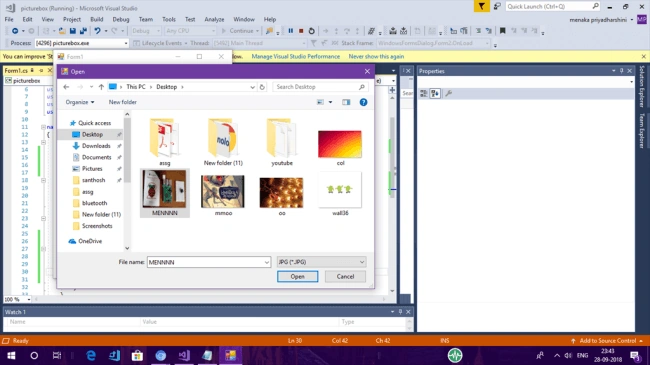Click the Categorized icon in Properties panel
Image resolution: width=650 pixels, height=365 pixels.
[423, 93]
